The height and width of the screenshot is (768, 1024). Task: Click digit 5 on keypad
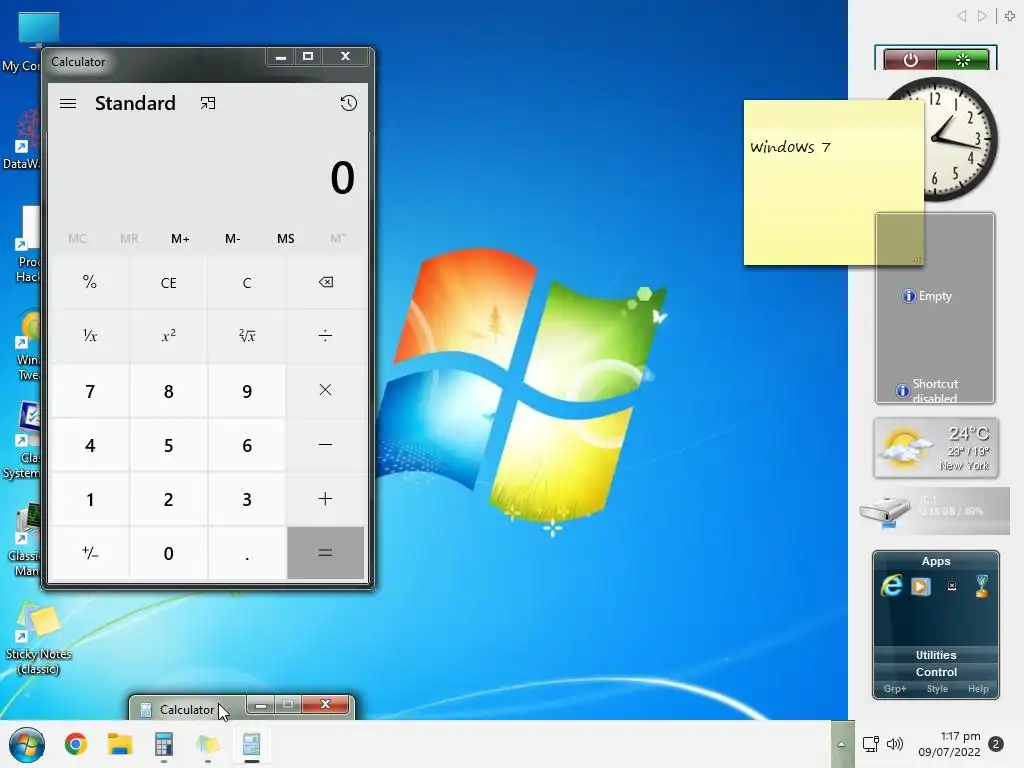168,445
